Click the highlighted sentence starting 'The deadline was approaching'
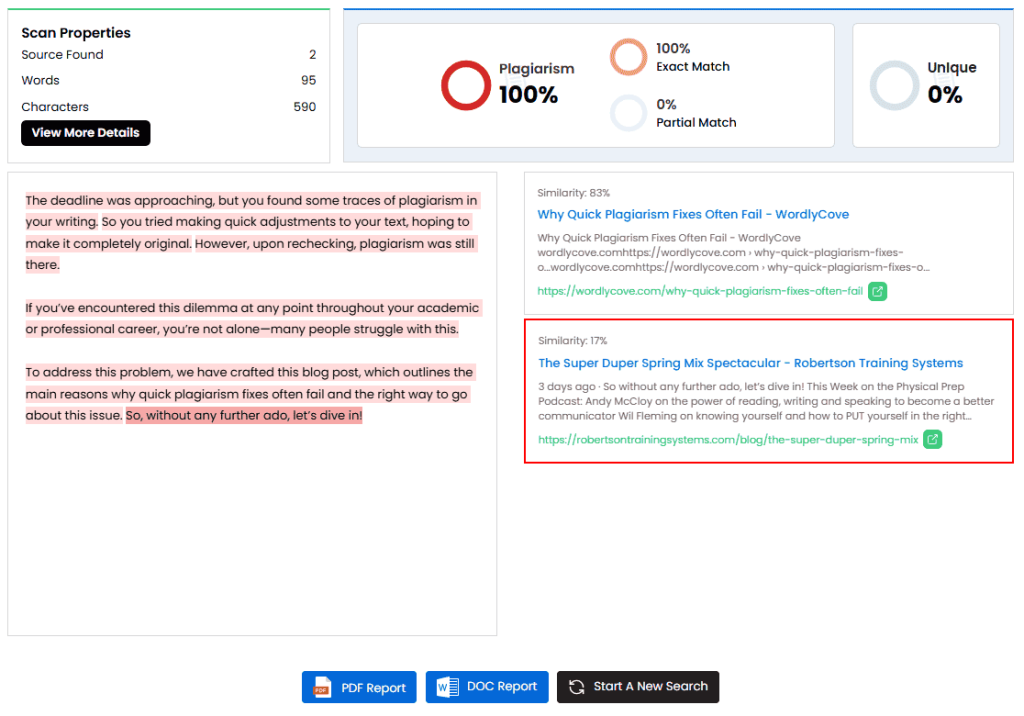 click(250, 200)
